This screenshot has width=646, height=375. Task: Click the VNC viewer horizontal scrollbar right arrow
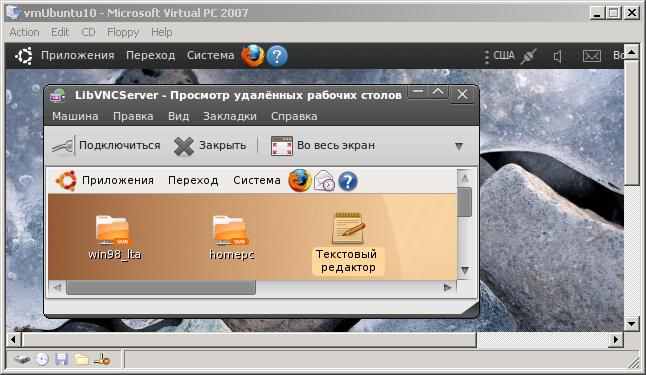point(448,287)
